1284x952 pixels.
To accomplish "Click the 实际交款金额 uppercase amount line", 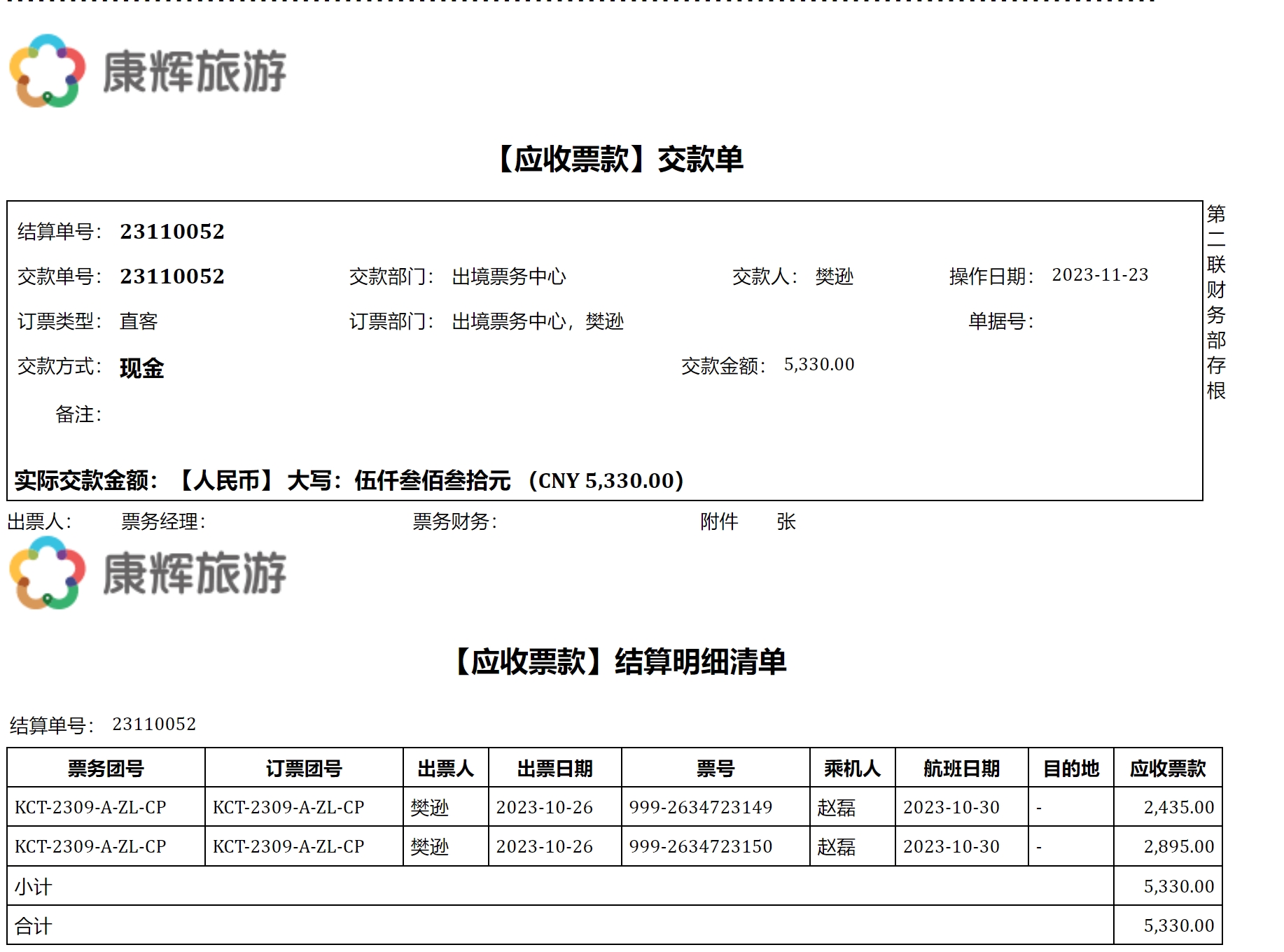I will pyautogui.click(x=349, y=481).
